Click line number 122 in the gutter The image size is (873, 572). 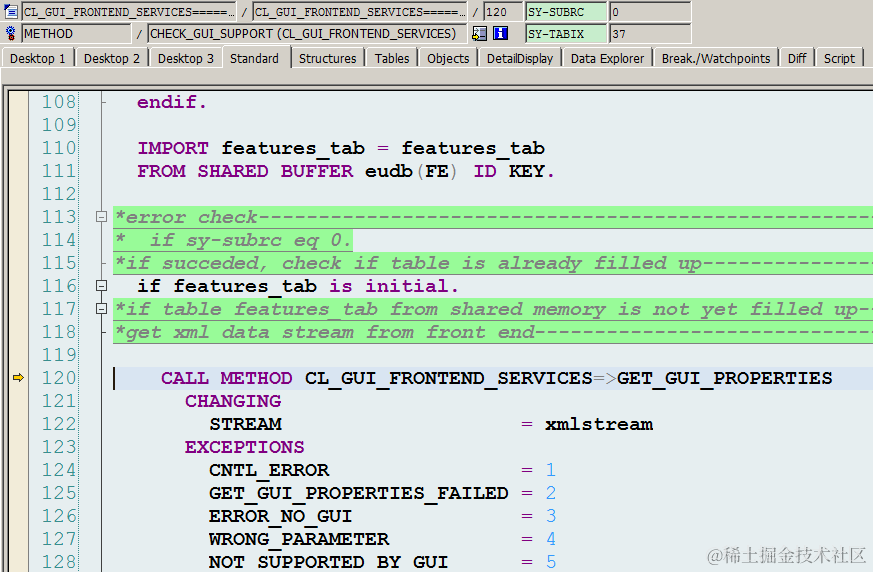pyautogui.click(x=58, y=424)
